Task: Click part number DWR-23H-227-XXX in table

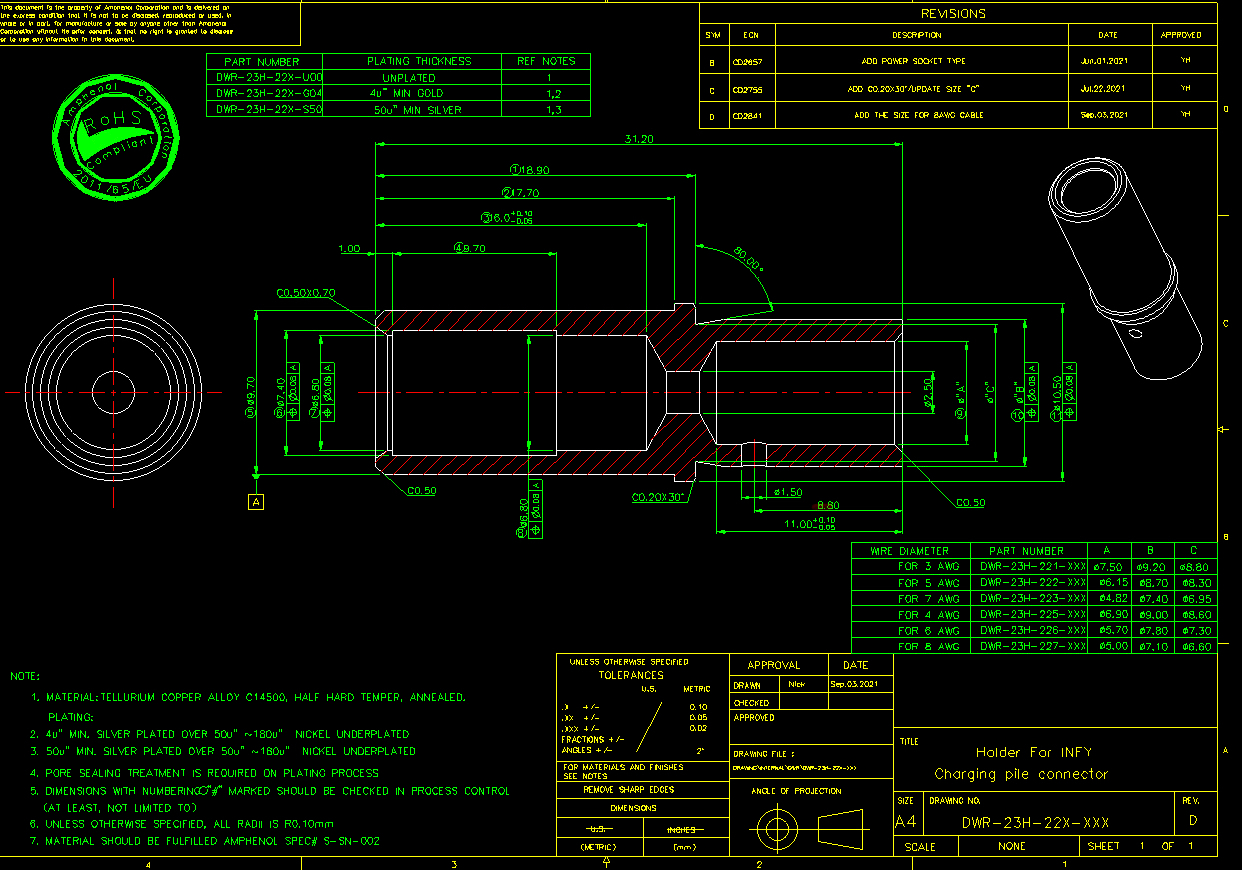Action: coord(1032,647)
